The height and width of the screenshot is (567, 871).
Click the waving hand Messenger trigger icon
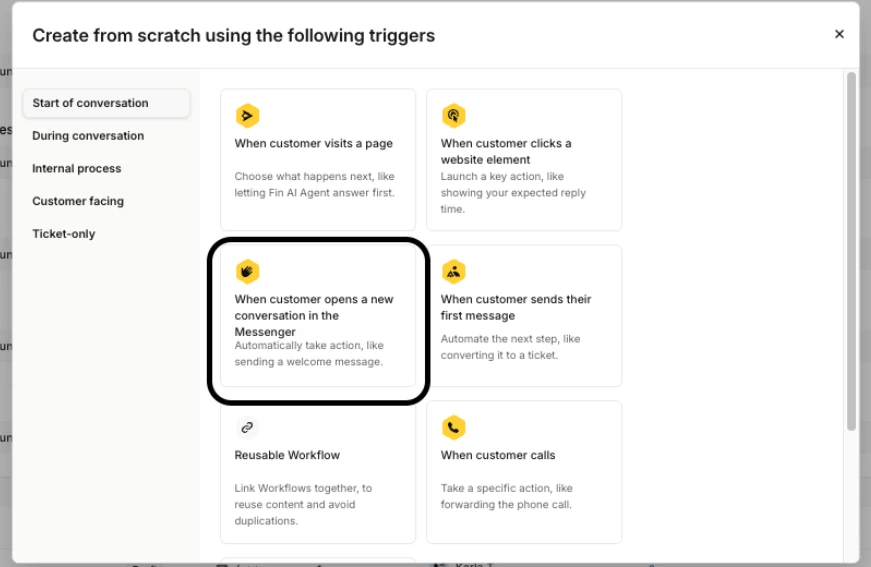(x=247, y=272)
